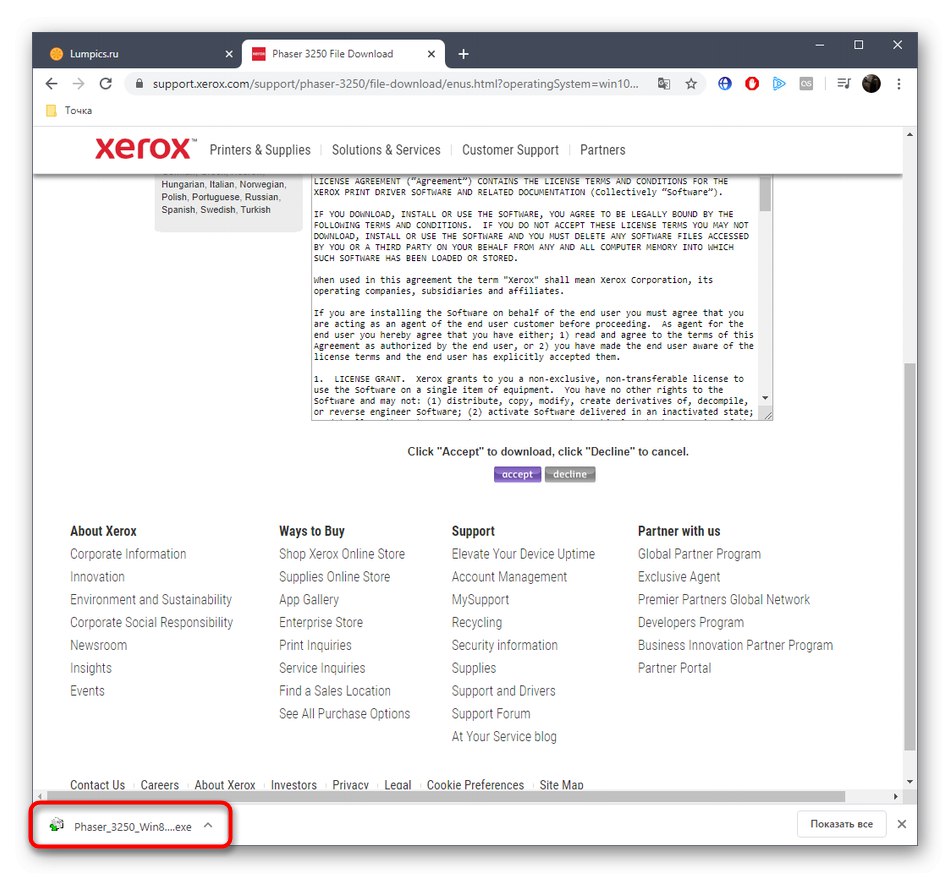Click the Chrome profile avatar picture

pyautogui.click(x=870, y=84)
